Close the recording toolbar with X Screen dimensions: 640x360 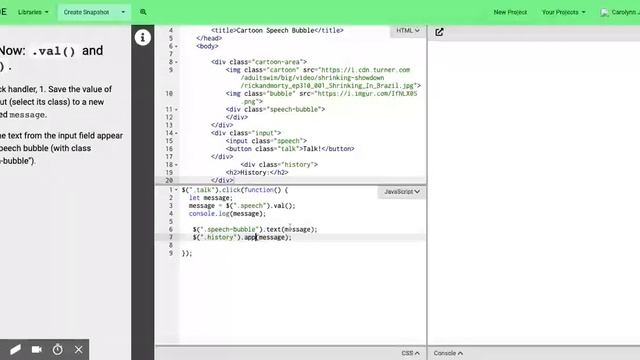[x=78, y=349]
